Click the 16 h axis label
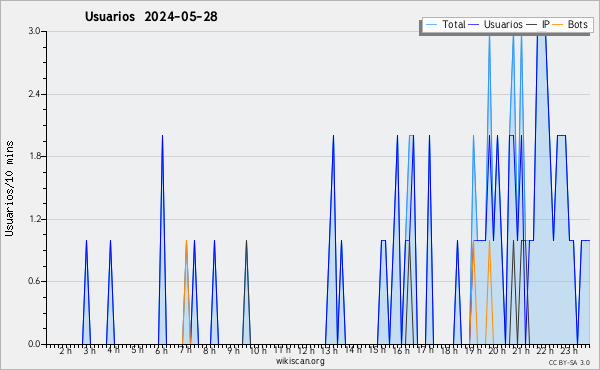 (401, 351)
